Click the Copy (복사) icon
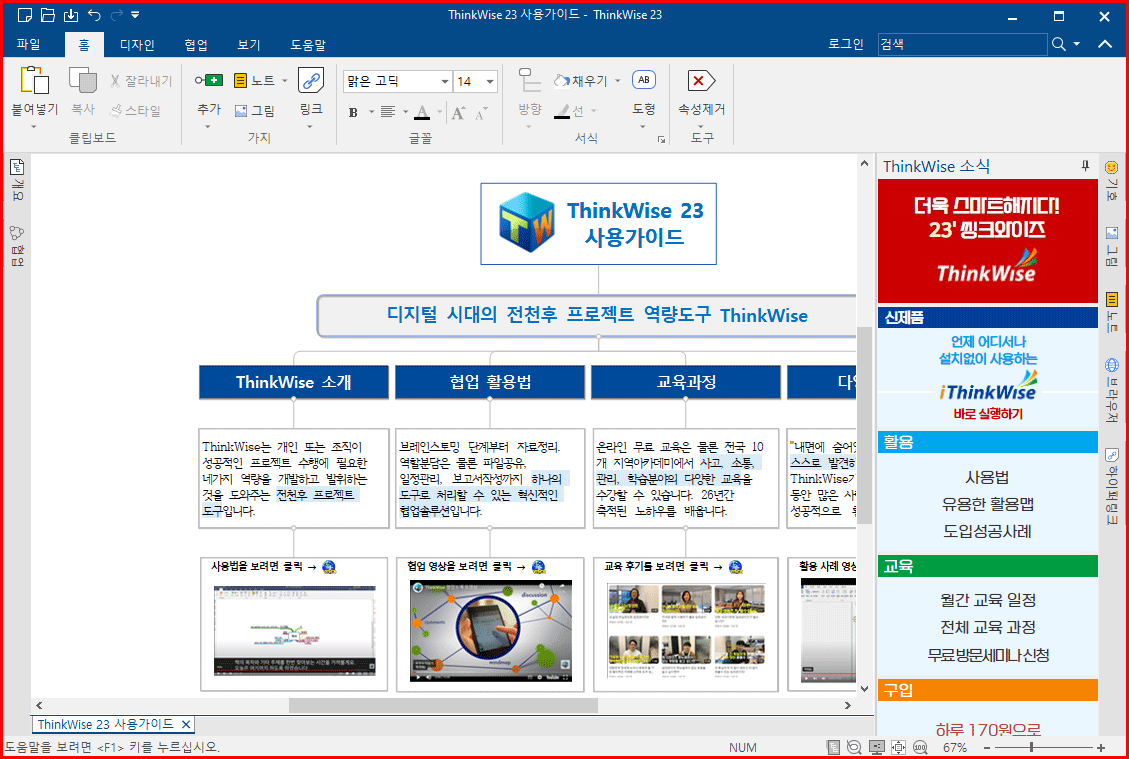 [x=83, y=80]
